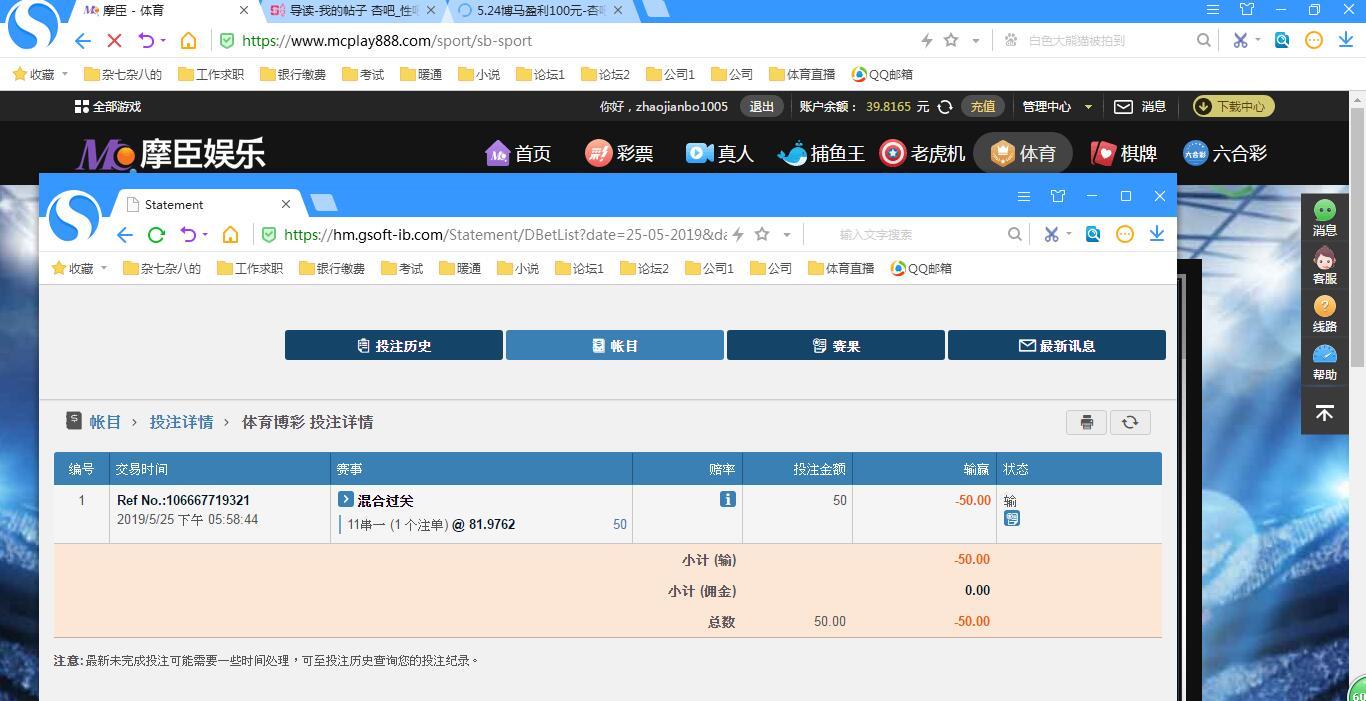The image size is (1366, 701).
Task: Click back-to-top arrow in right sidebar
Action: [x=1324, y=413]
